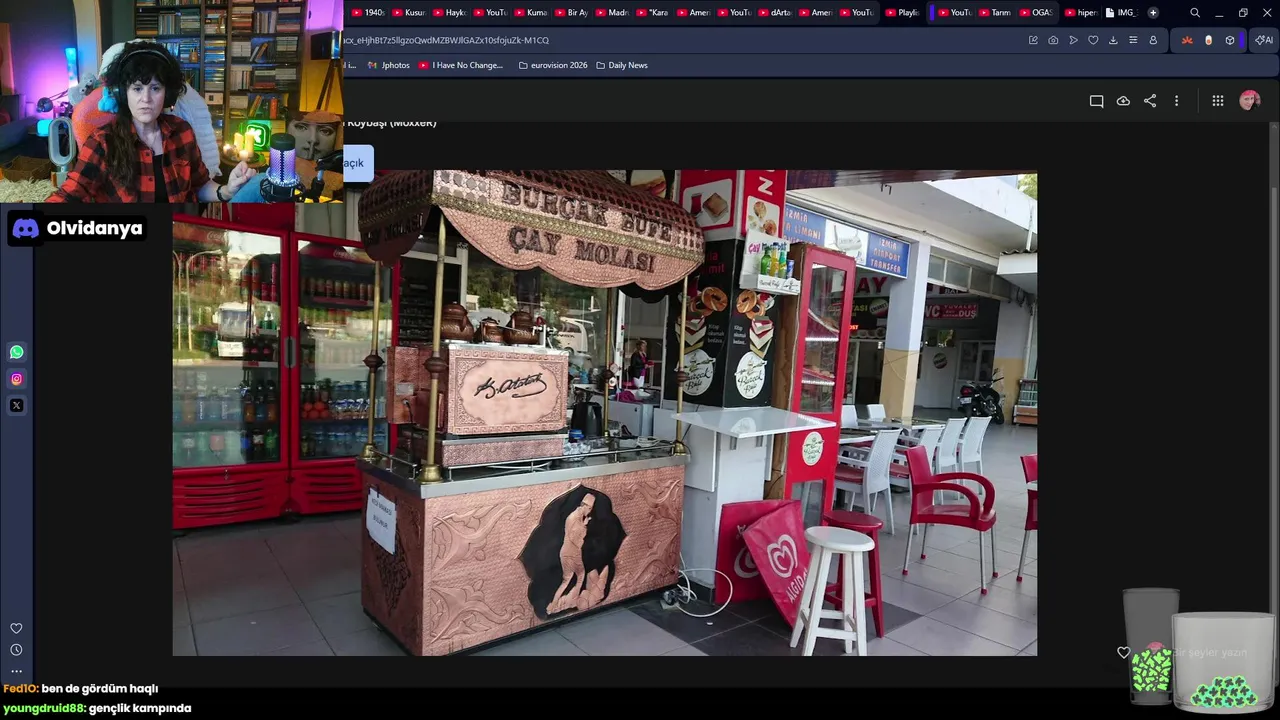Click heart icon beside message box
The height and width of the screenshot is (720, 1280).
(x=1123, y=652)
